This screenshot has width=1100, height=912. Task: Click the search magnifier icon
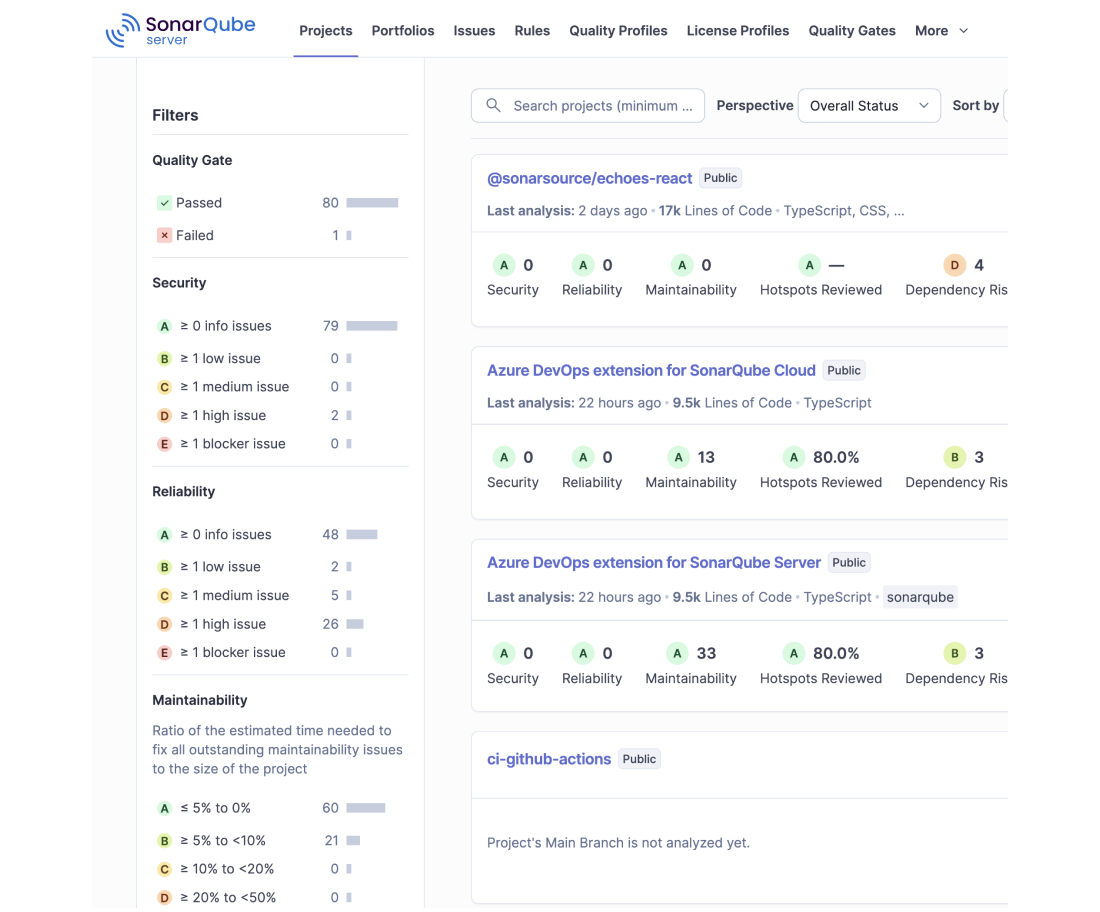(x=493, y=105)
